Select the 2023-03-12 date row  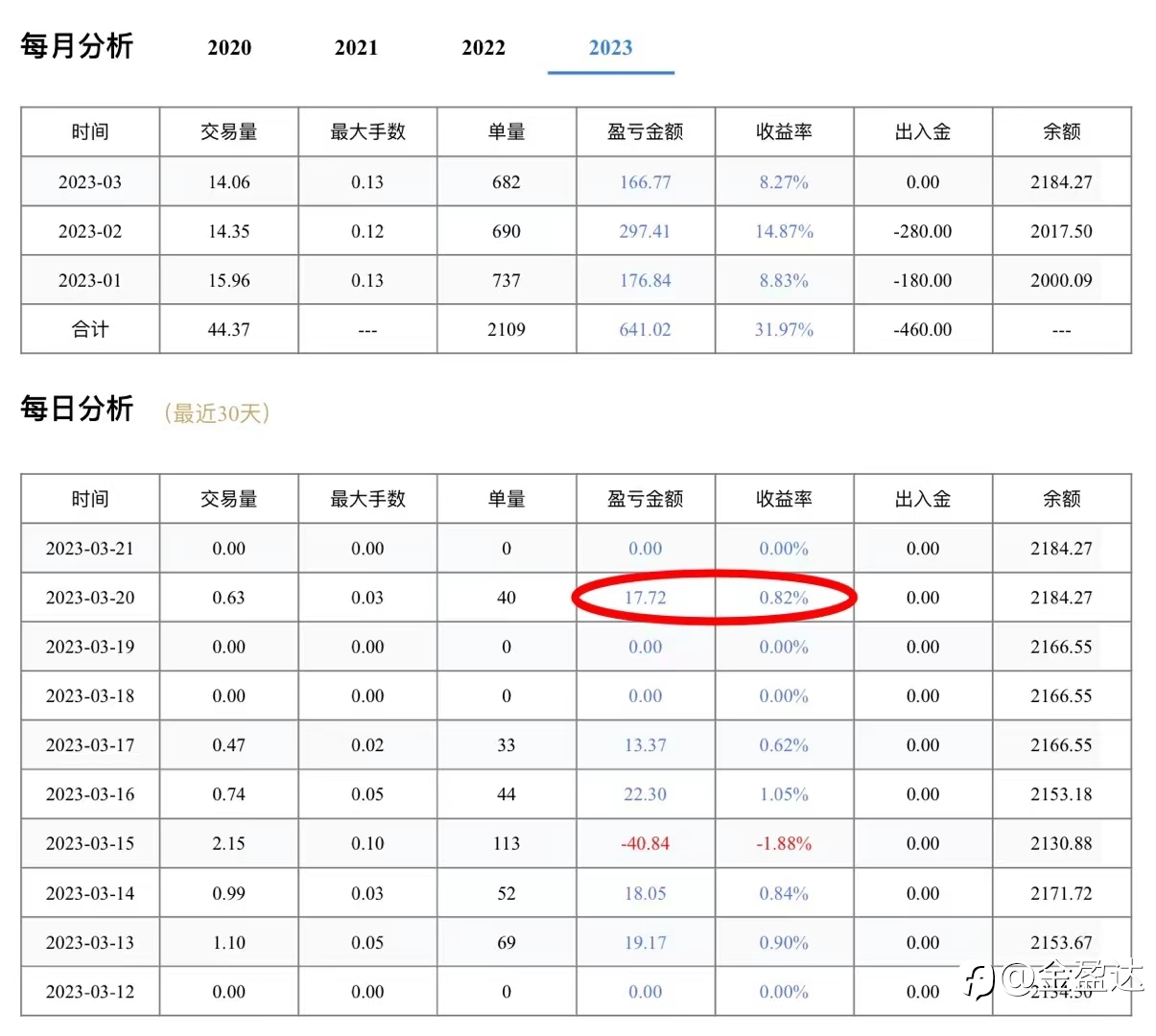(90, 992)
